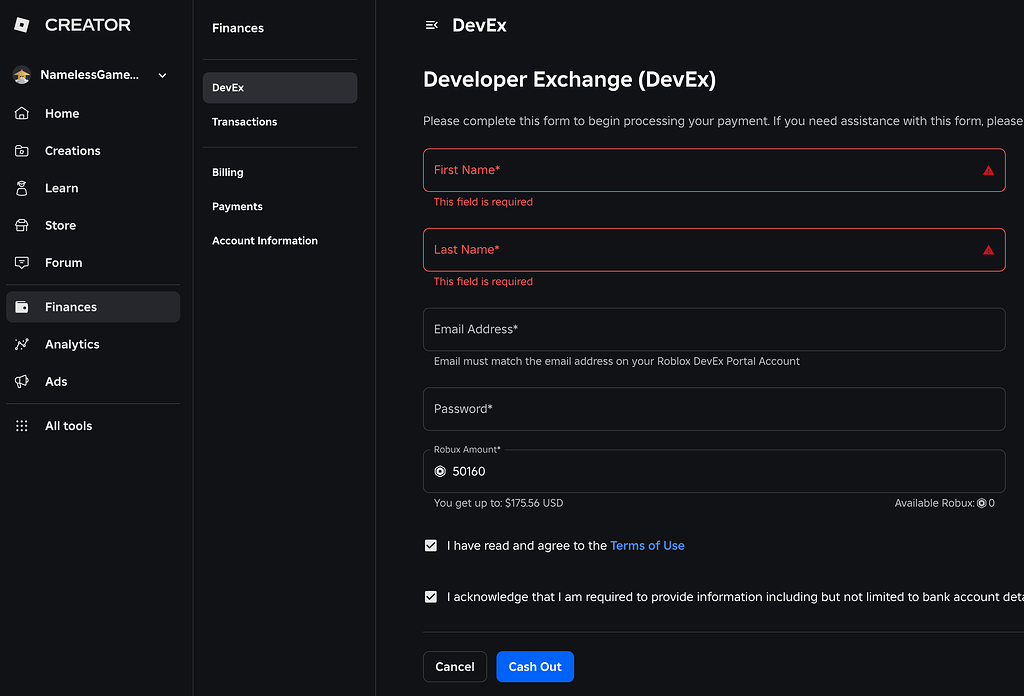Open the Billing page

227,171
